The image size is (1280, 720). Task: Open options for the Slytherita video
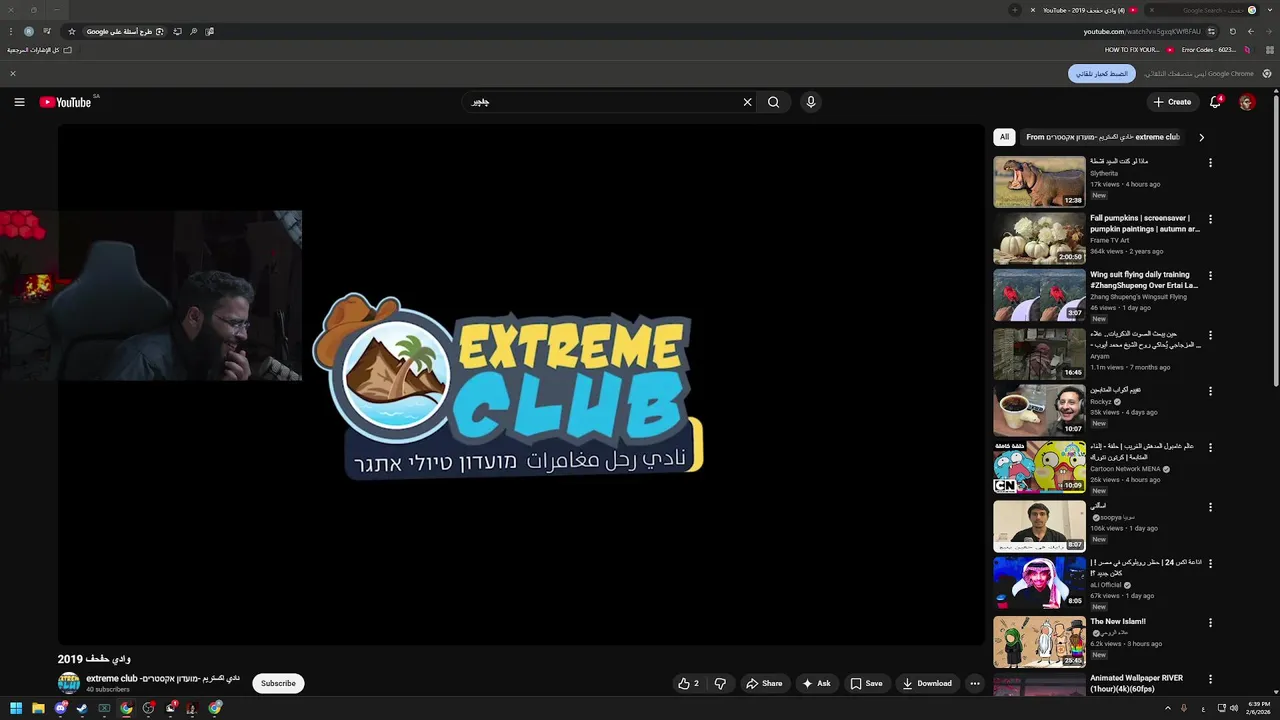point(1210,163)
